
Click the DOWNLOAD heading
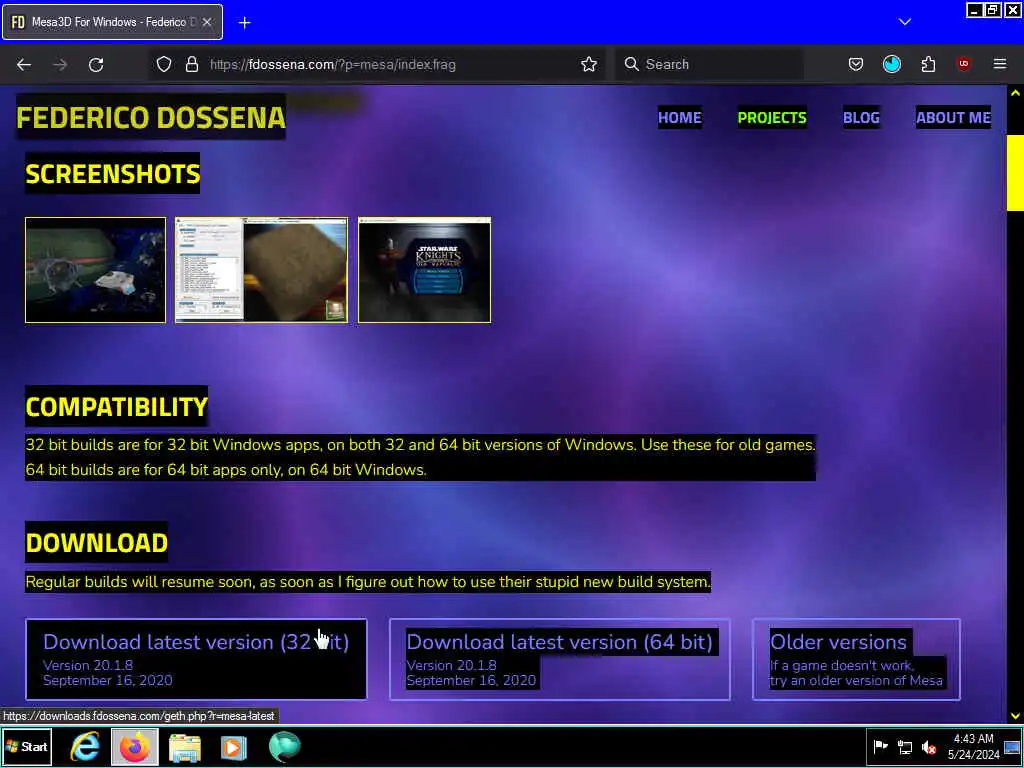click(97, 543)
